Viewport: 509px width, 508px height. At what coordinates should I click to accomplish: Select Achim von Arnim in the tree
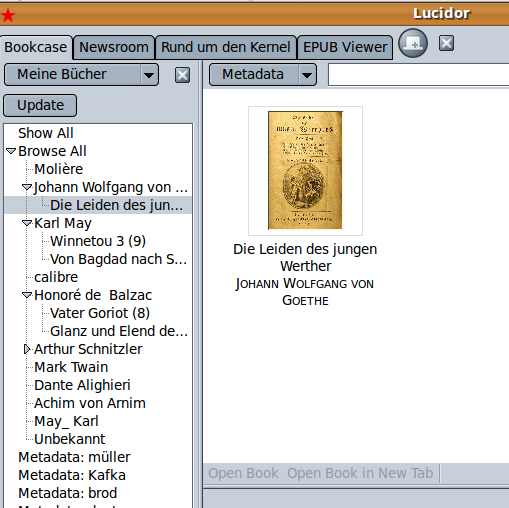pos(90,403)
